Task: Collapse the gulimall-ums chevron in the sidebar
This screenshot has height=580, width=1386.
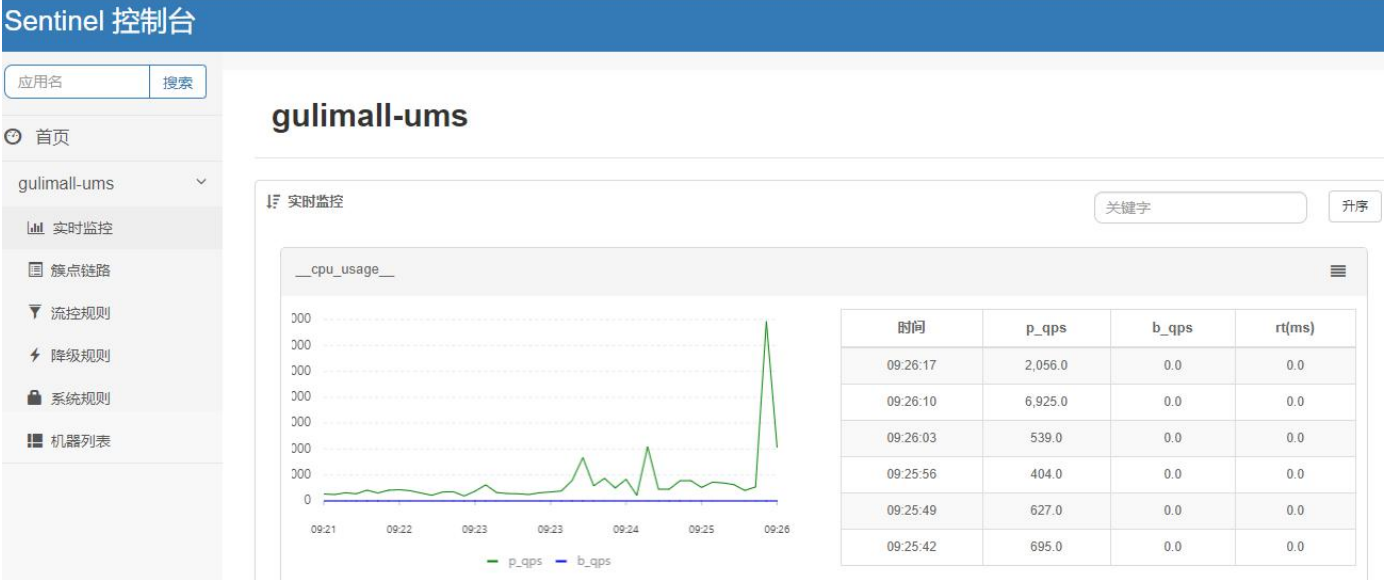Action: coord(201,182)
